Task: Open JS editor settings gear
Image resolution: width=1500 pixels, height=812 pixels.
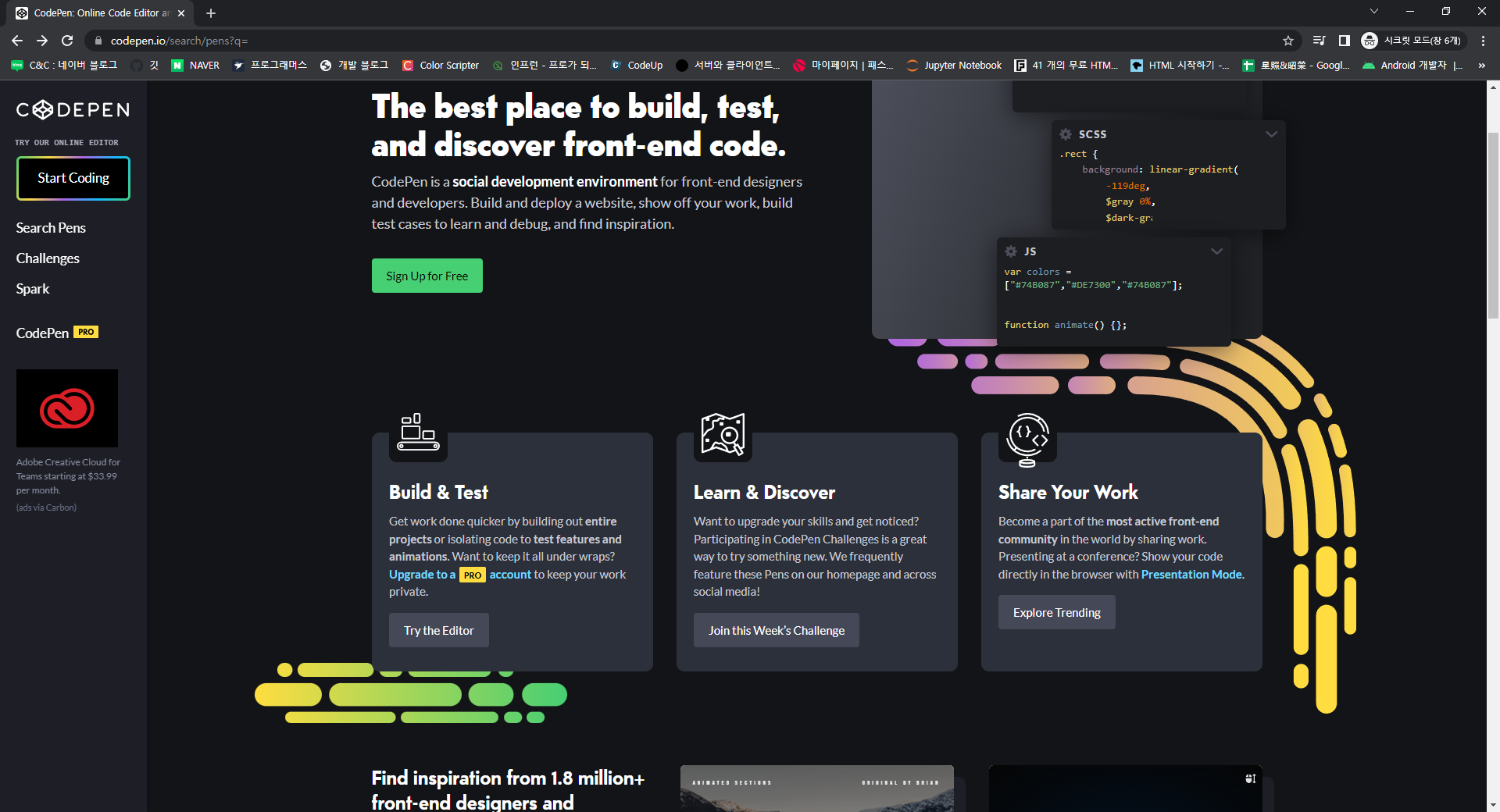Action: 1011,251
